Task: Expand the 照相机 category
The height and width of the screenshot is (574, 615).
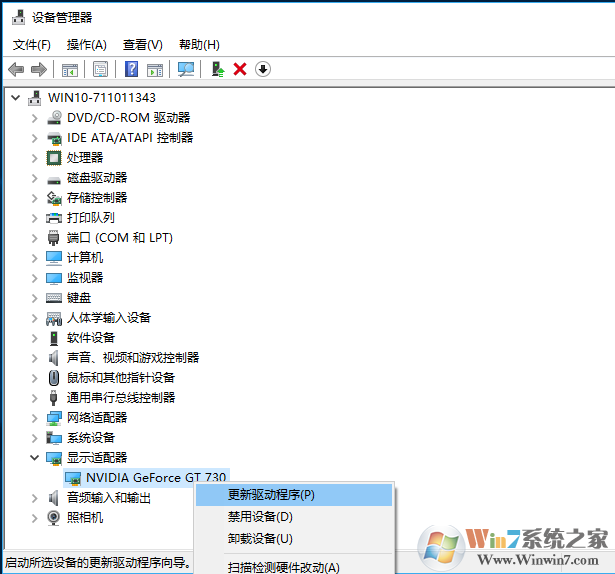Action: tap(35, 518)
